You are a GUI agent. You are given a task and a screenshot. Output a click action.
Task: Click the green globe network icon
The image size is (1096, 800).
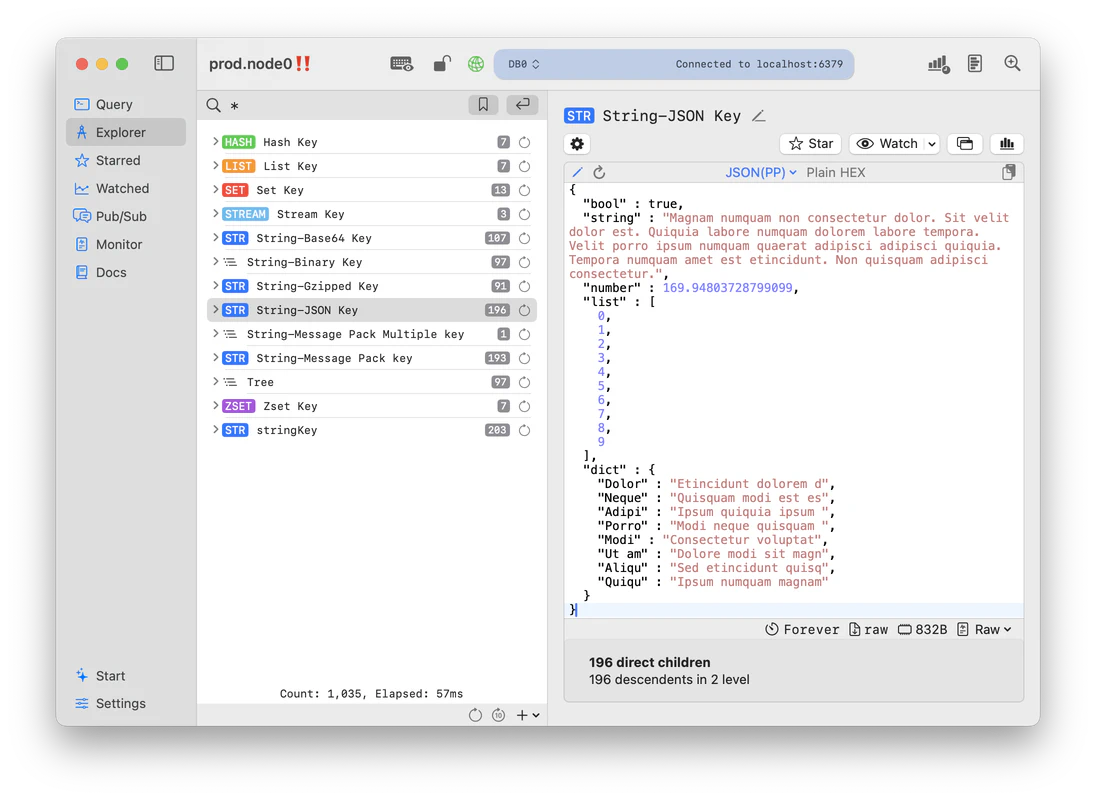click(x=475, y=63)
